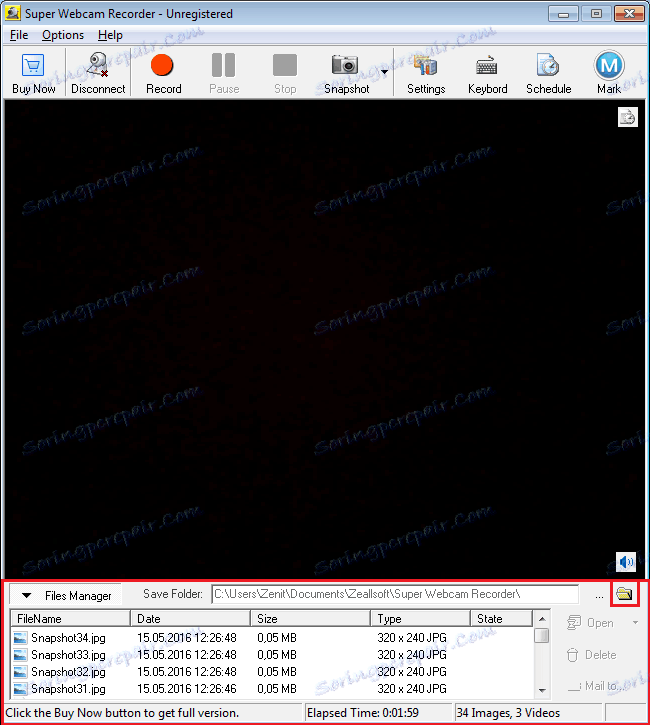Stop the recording
The width and height of the screenshot is (650, 725).
click(285, 73)
